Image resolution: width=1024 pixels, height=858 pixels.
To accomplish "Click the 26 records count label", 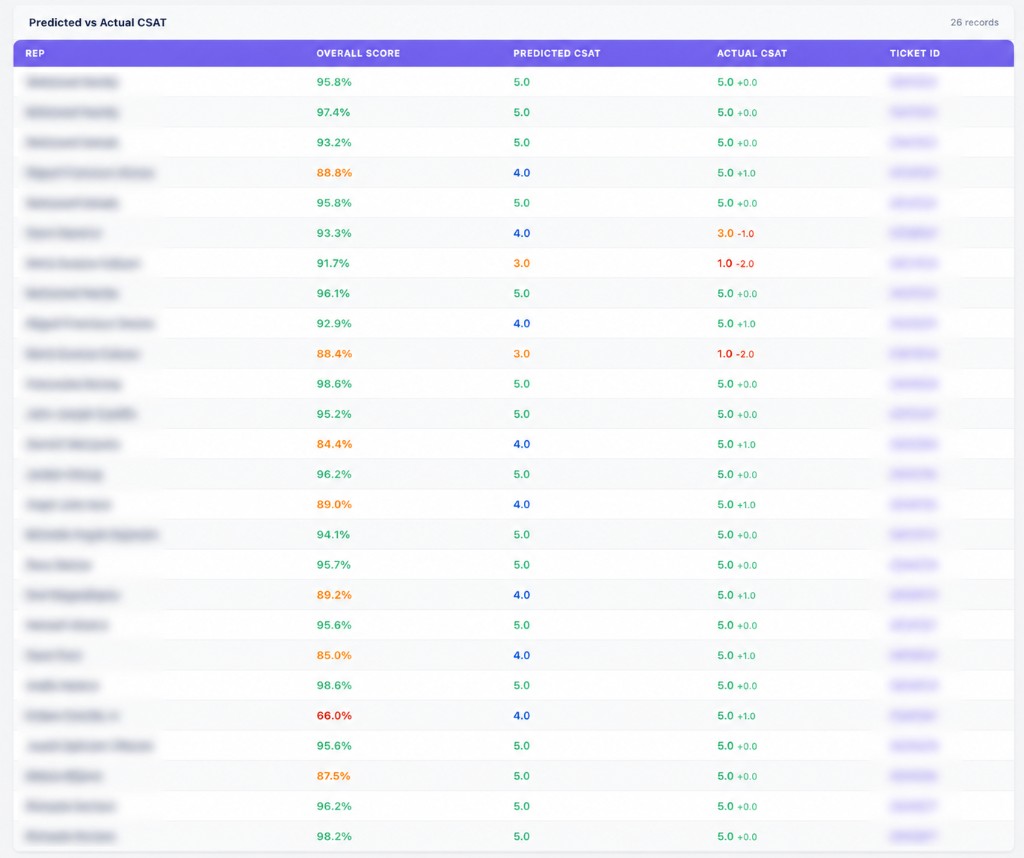I will point(974,22).
